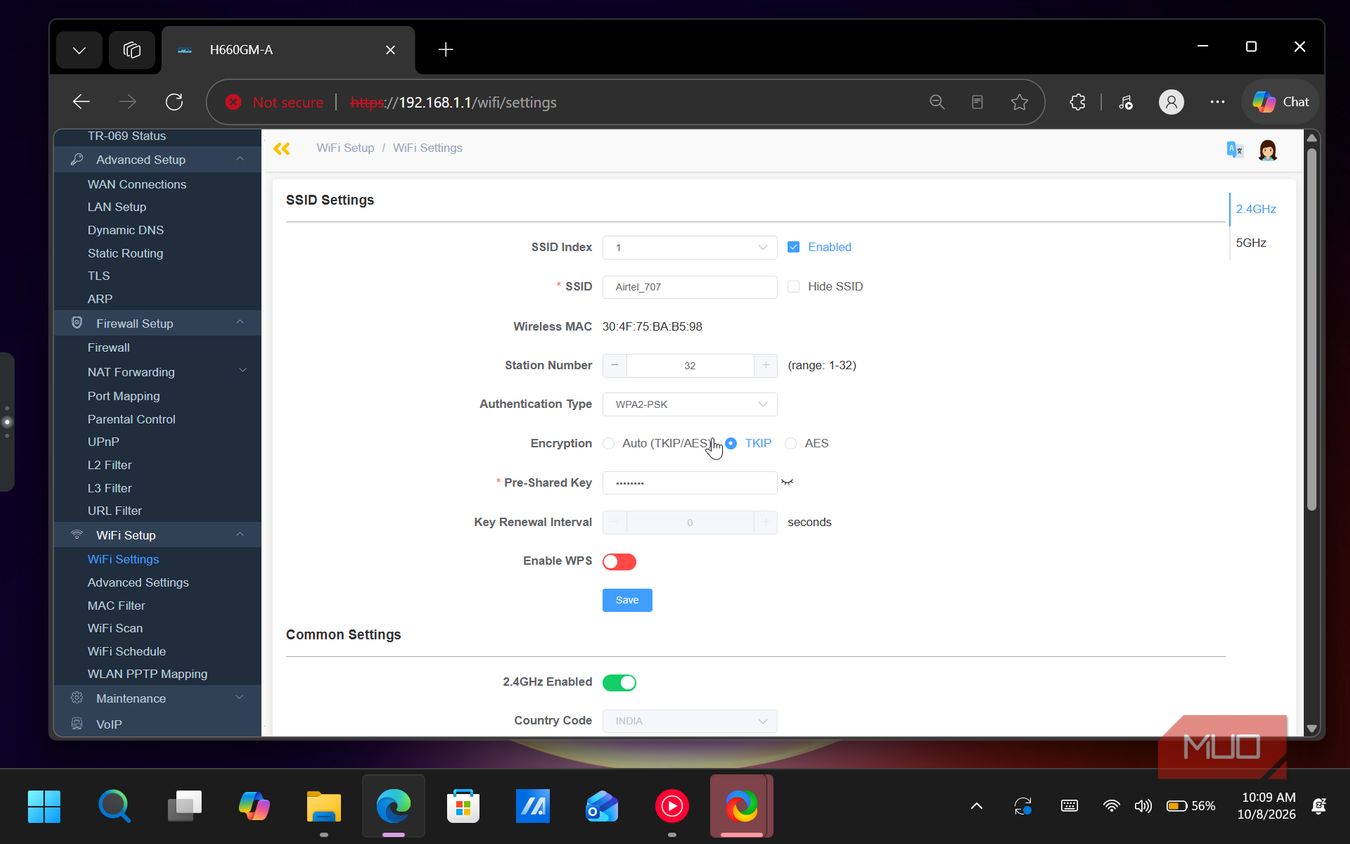Image resolution: width=1350 pixels, height=844 pixels.
Task: Open File Explorer from the taskbar
Action: coord(323,806)
